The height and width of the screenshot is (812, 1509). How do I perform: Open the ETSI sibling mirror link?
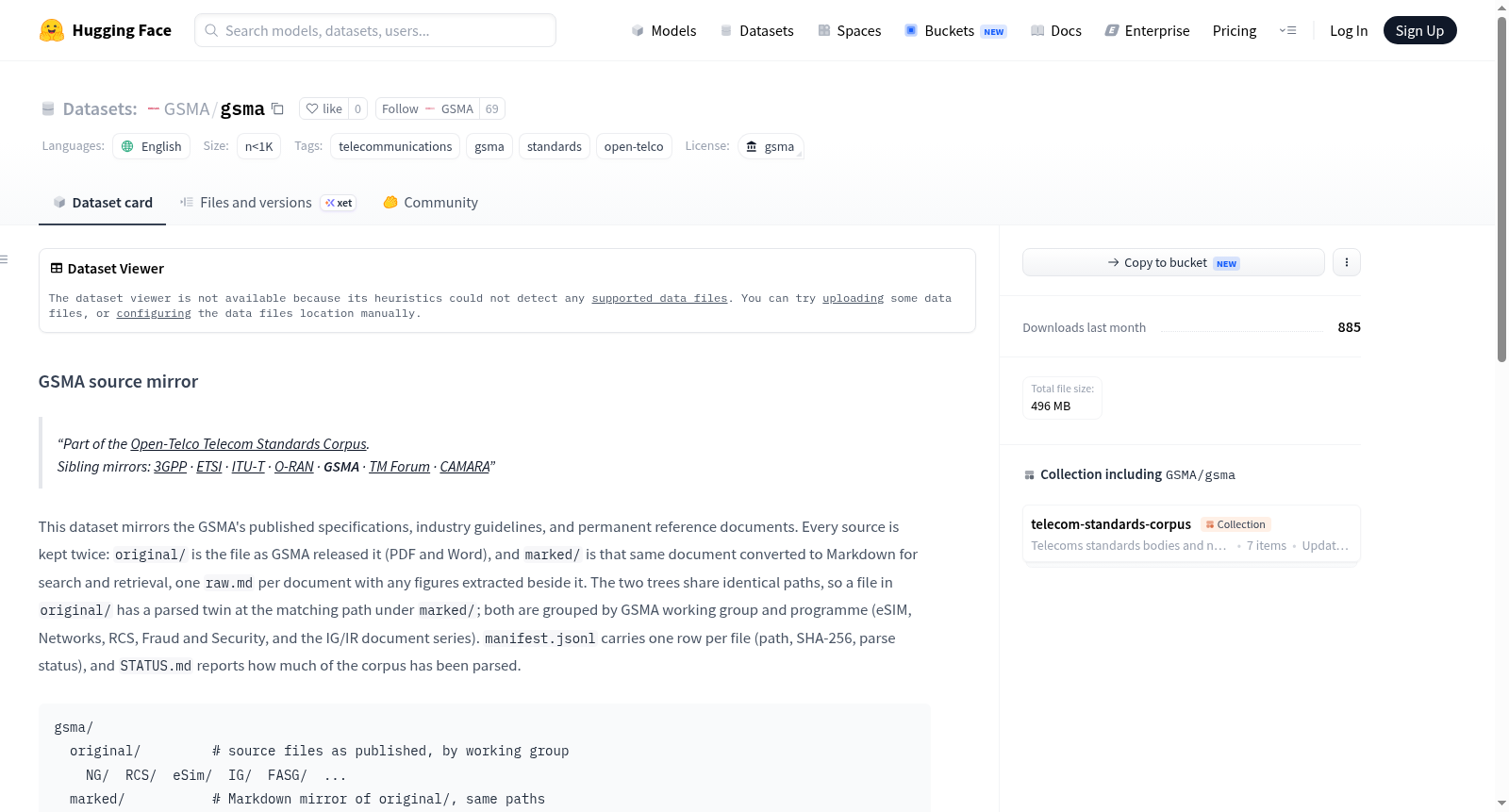coord(209,467)
